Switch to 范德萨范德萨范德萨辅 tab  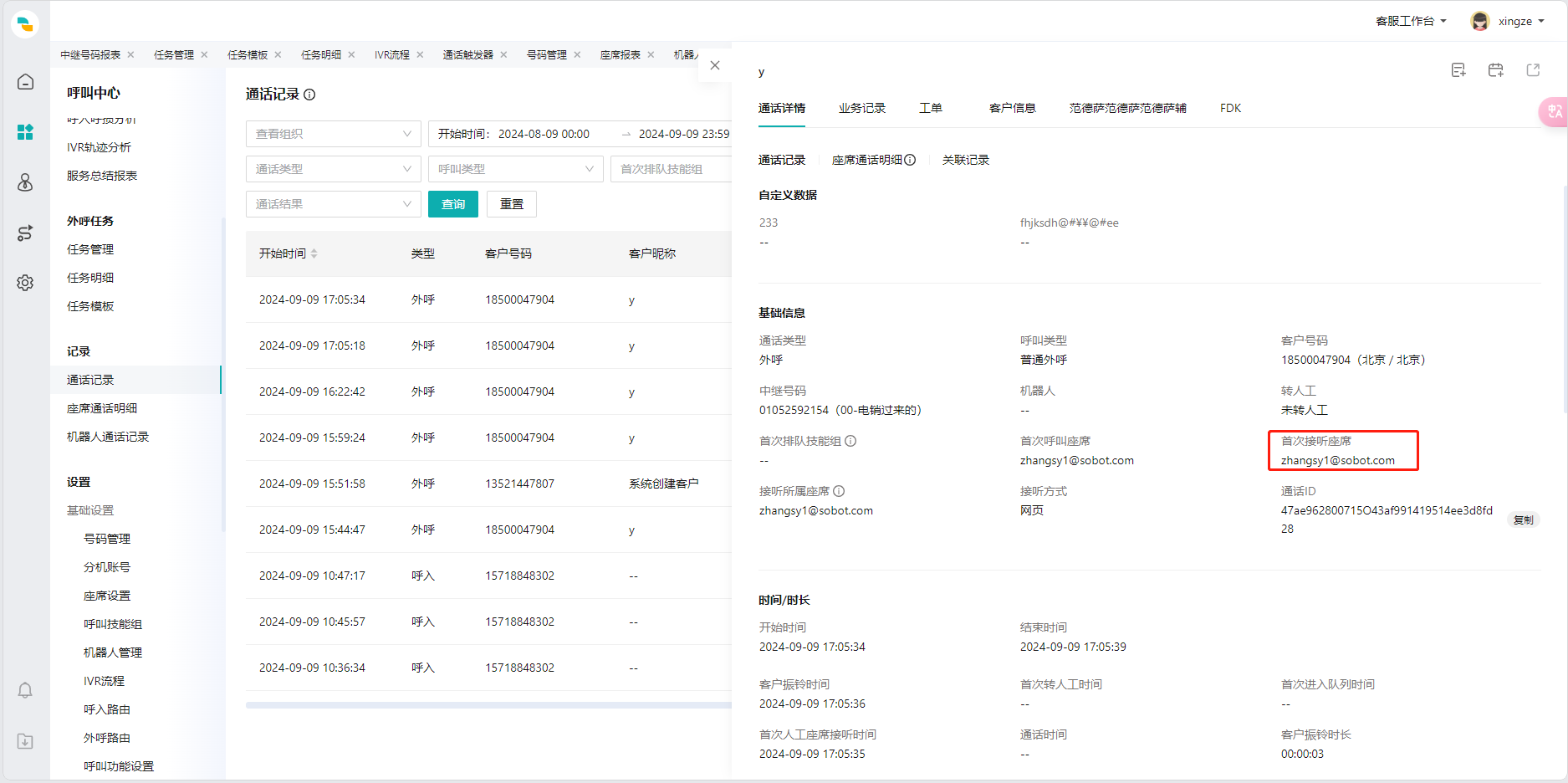(1128, 108)
